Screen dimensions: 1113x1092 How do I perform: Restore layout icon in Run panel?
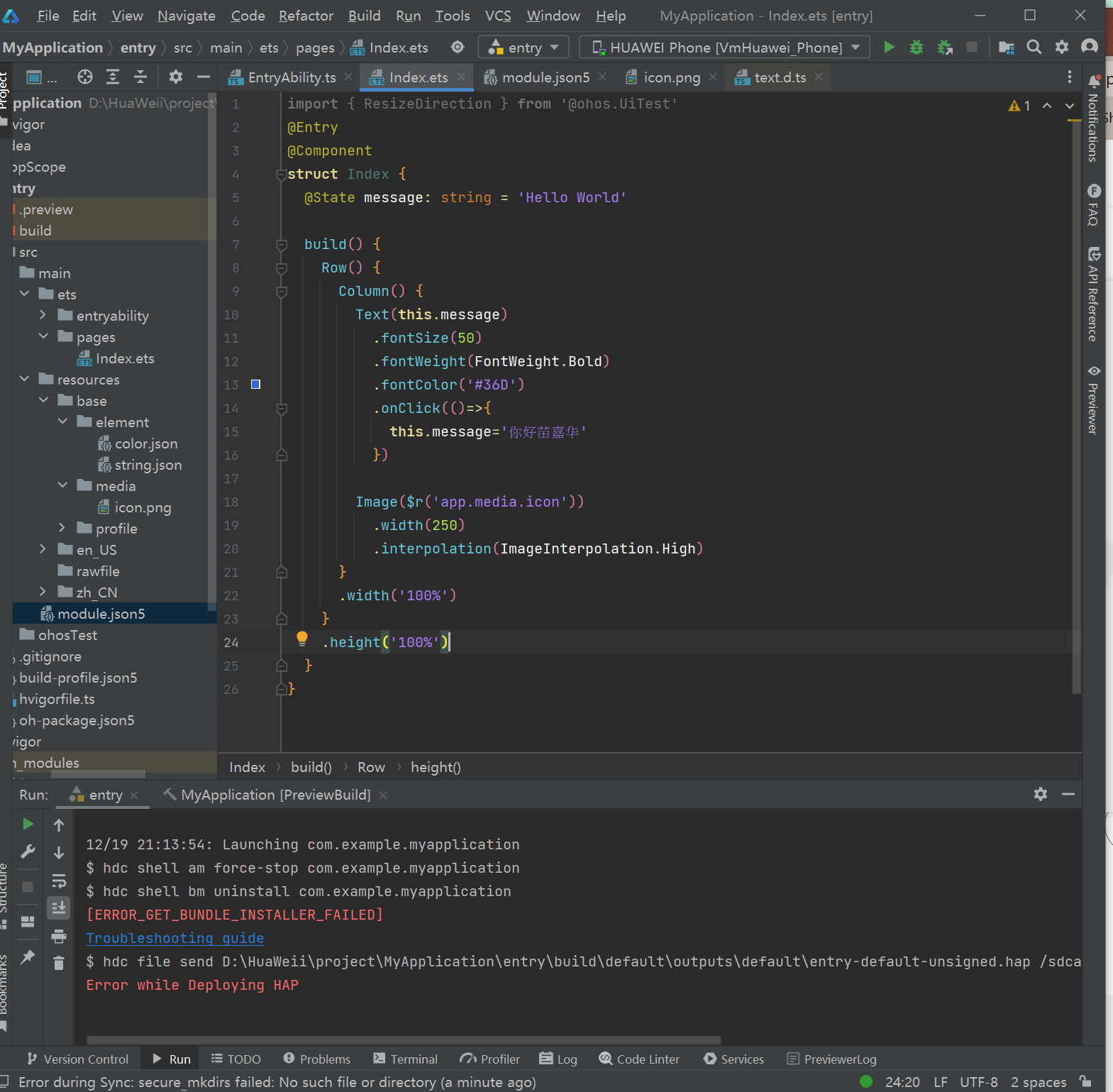(28, 922)
